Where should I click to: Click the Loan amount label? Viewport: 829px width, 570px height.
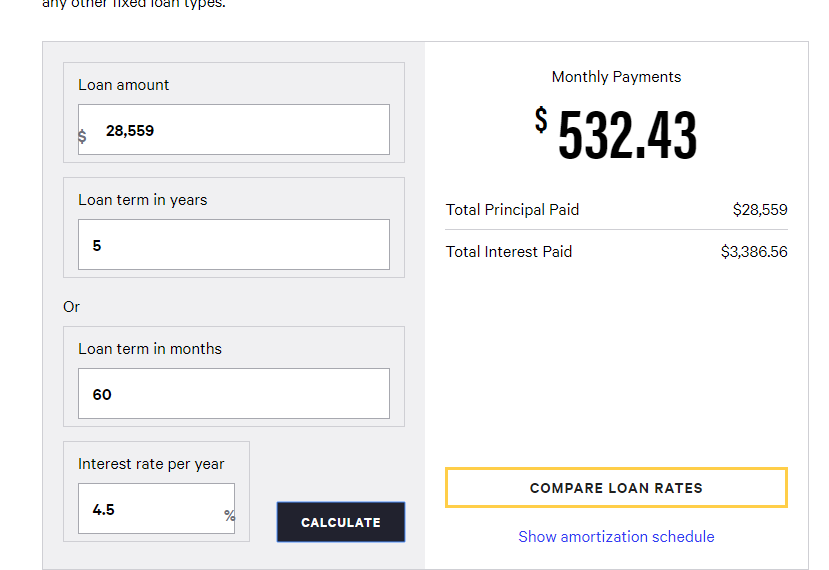[x=124, y=85]
